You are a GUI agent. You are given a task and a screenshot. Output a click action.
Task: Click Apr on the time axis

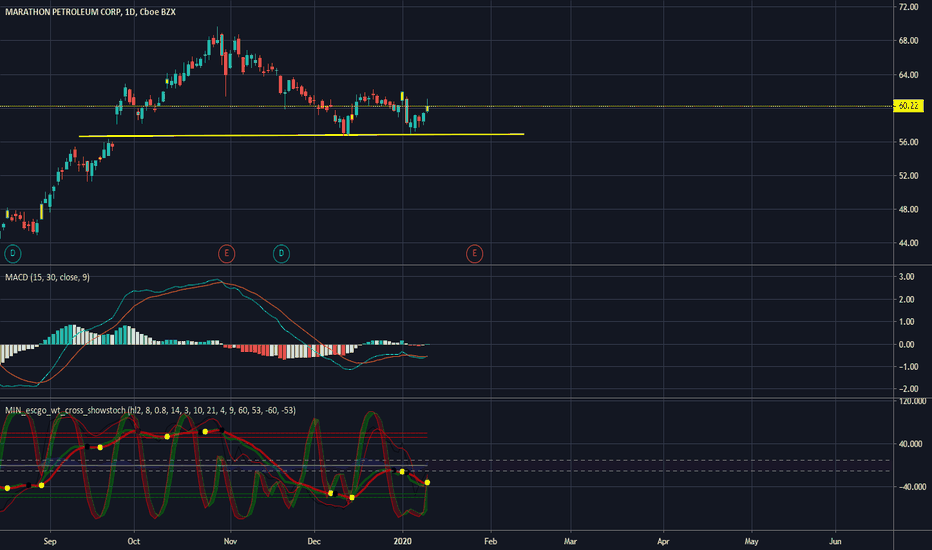[x=663, y=542]
